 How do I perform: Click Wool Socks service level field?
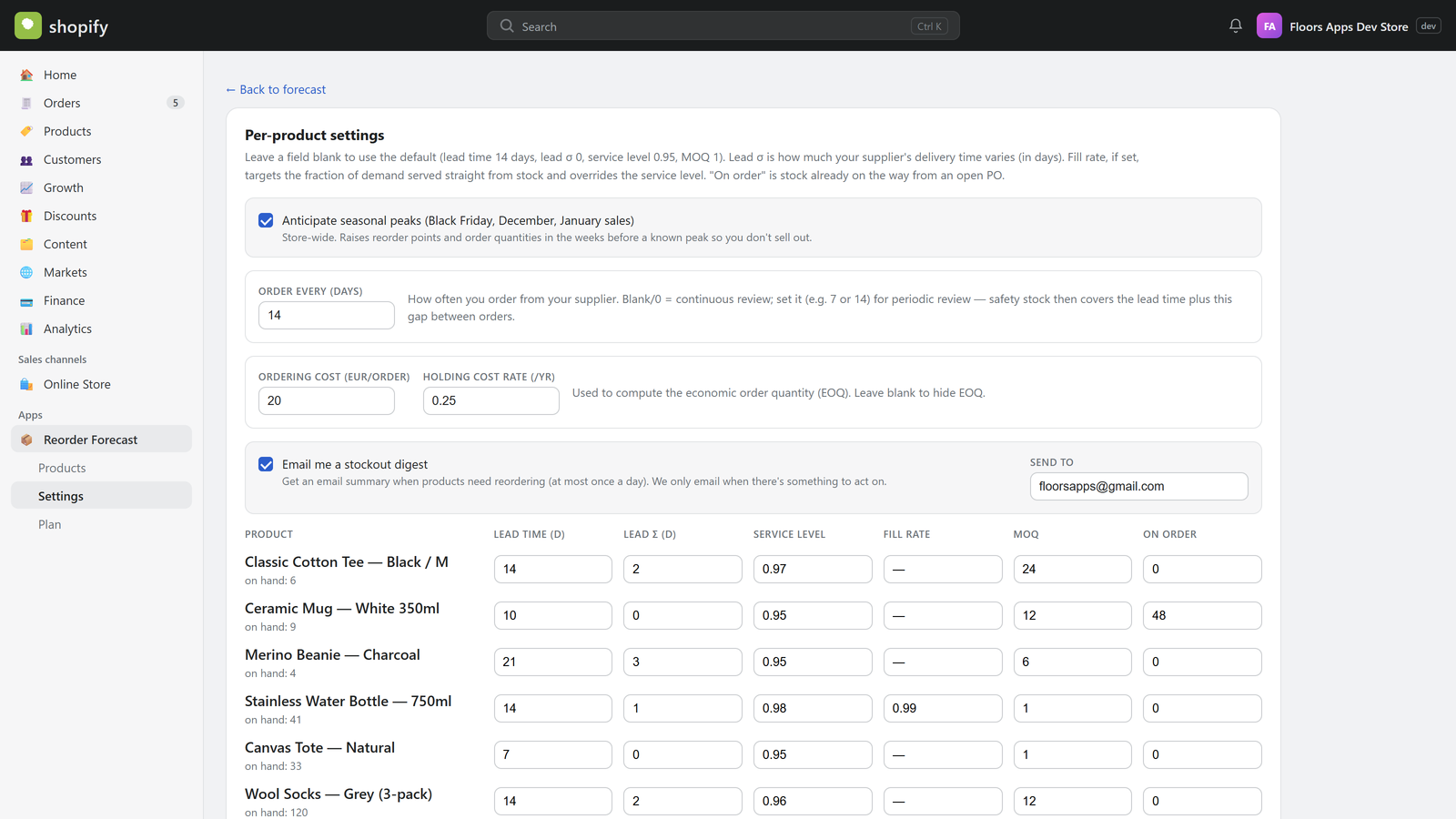(x=813, y=801)
